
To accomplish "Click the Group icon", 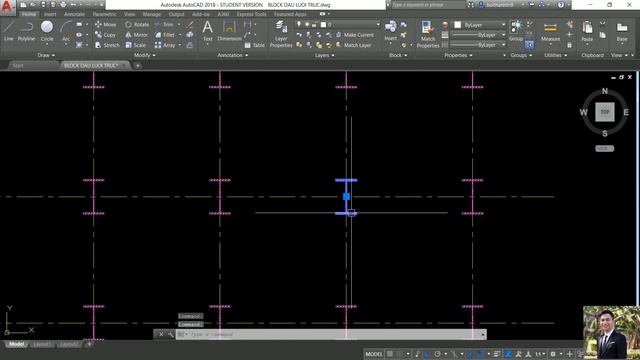I will 516,31.
